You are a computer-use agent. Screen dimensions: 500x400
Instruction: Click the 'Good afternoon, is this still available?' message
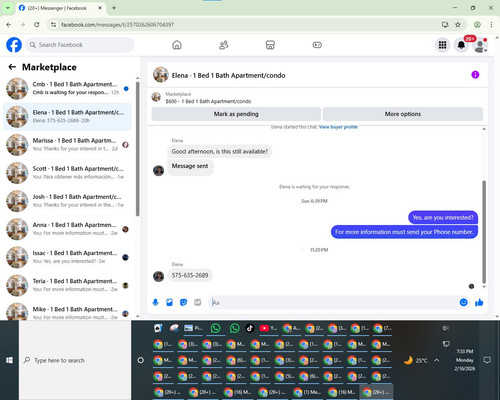tap(220, 151)
